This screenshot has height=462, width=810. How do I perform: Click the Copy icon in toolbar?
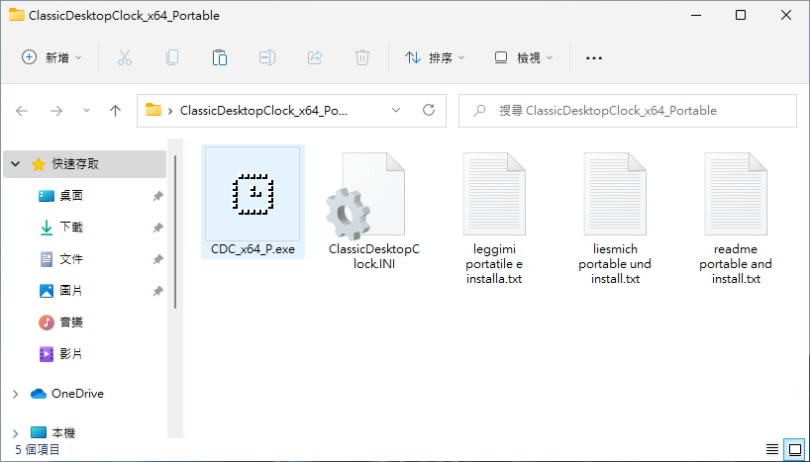pyautogui.click(x=172, y=57)
